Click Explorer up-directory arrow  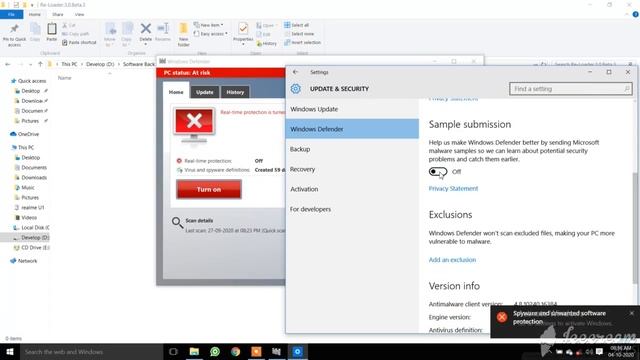click(40, 64)
